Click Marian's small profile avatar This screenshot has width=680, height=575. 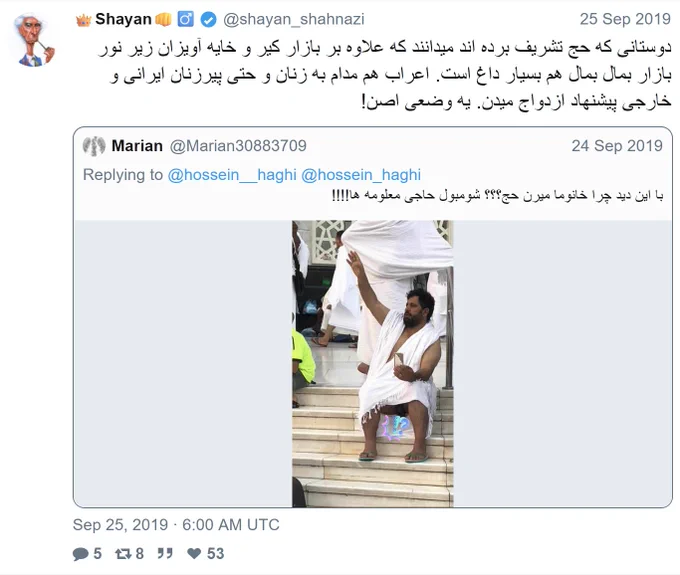94,146
